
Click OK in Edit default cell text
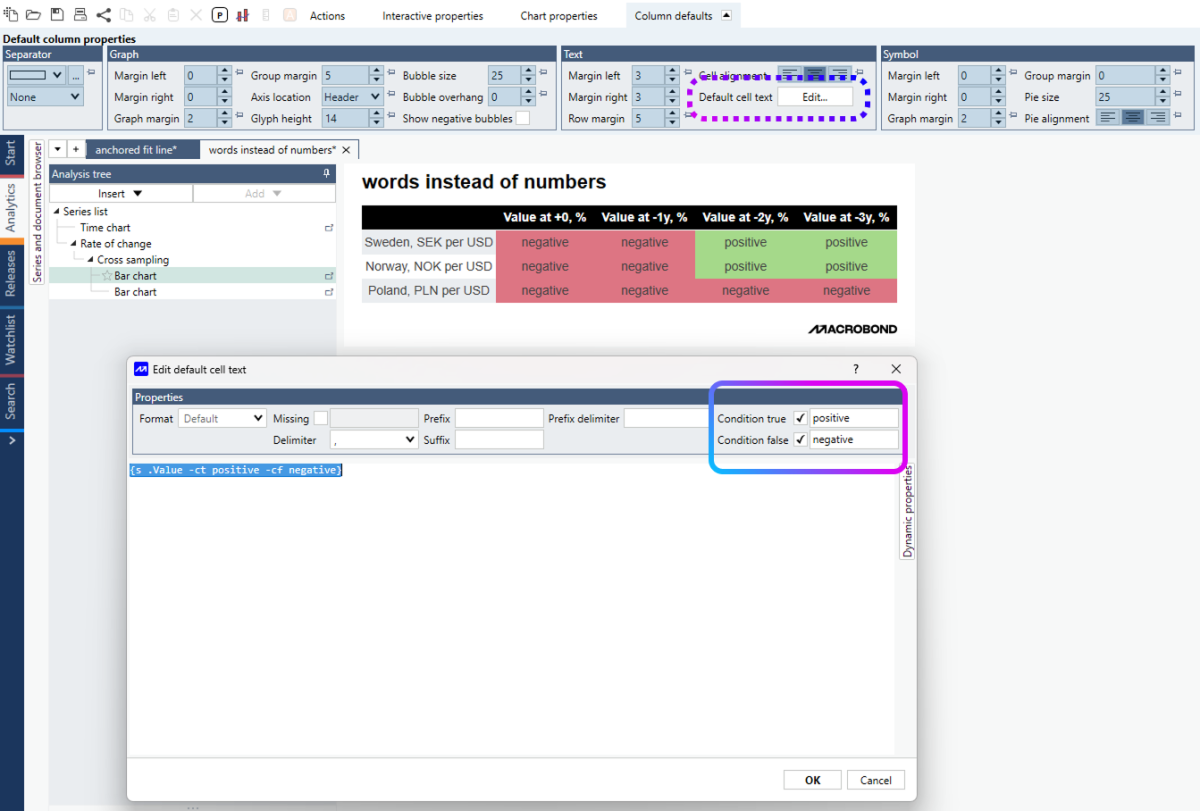coord(813,780)
